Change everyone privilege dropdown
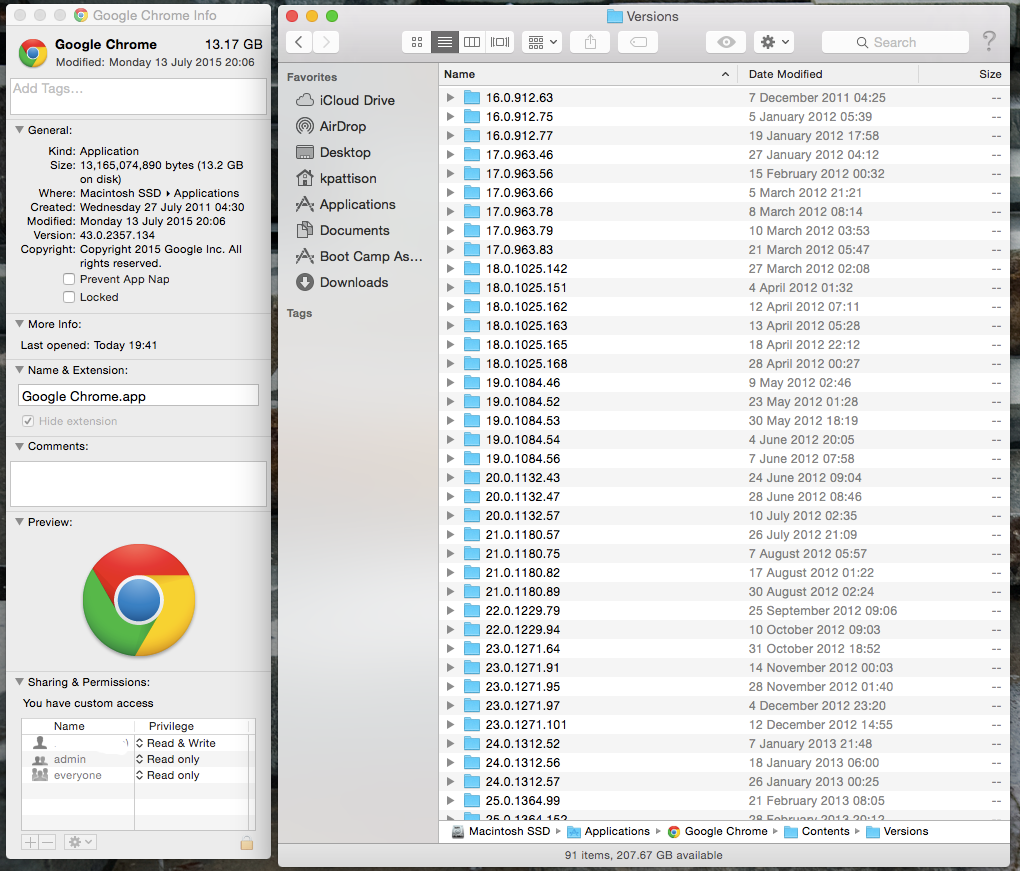 pyautogui.click(x=168, y=775)
